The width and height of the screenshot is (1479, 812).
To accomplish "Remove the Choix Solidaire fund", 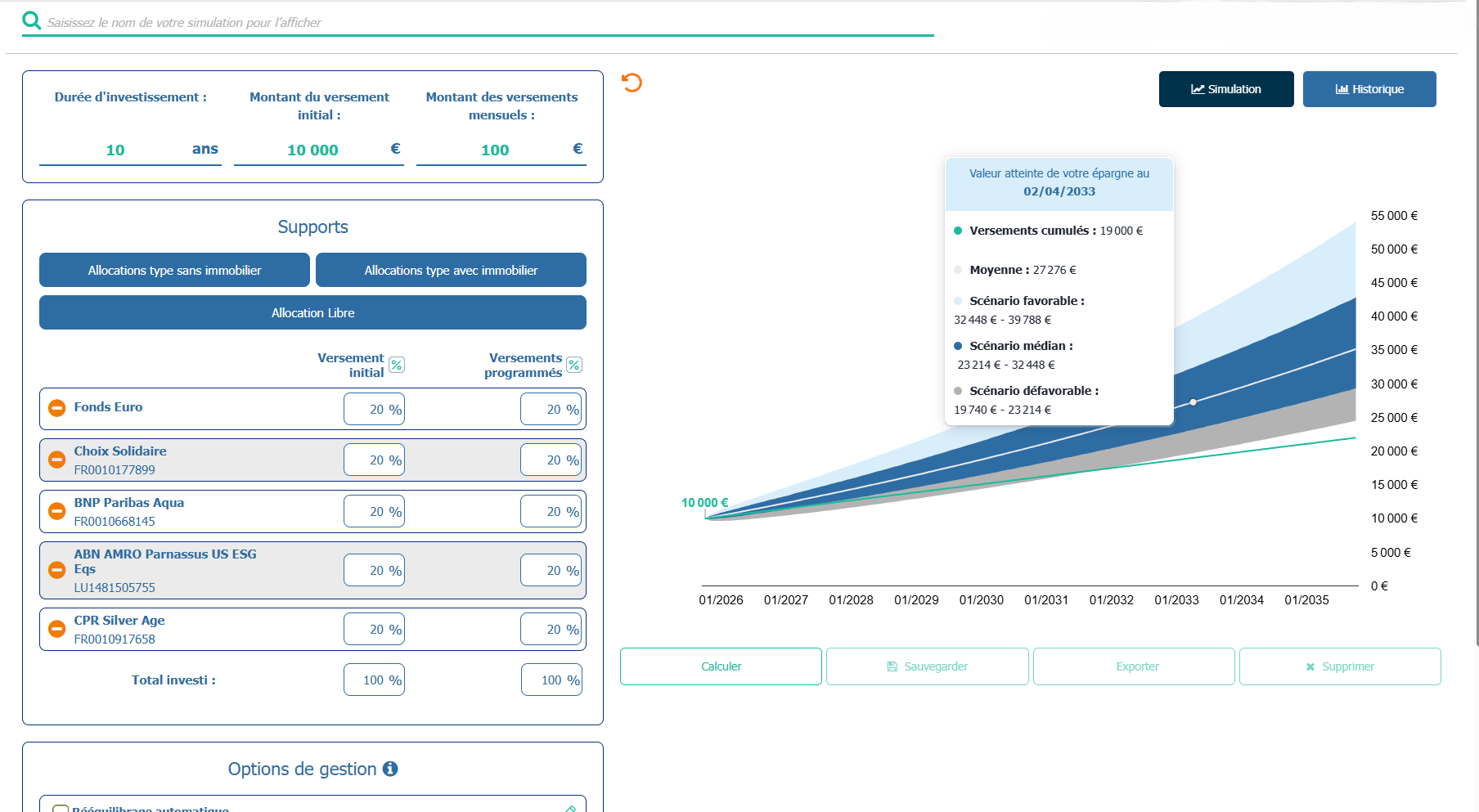I will [x=56, y=460].
